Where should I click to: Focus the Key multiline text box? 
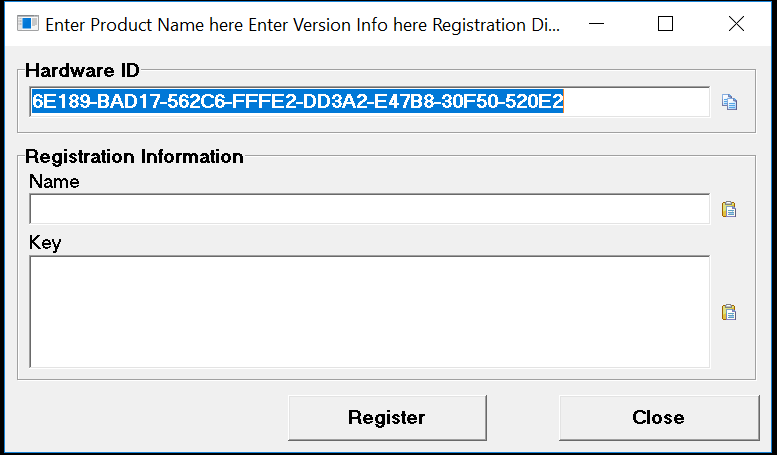click(370, 312)
